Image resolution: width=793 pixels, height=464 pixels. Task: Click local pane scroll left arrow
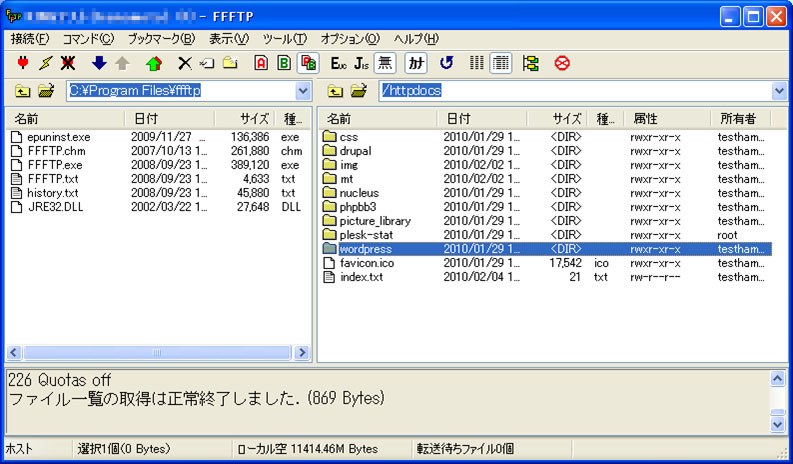click(x=14, y=353)
